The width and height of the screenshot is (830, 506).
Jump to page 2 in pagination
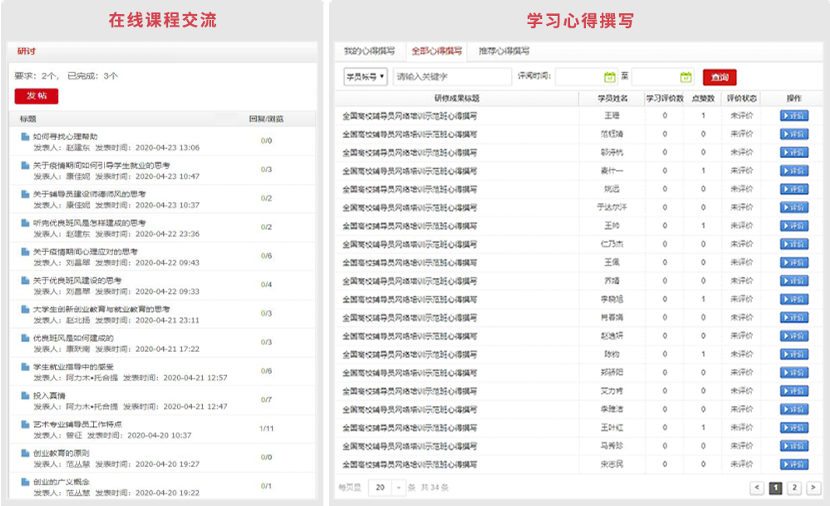click(794, 488)
